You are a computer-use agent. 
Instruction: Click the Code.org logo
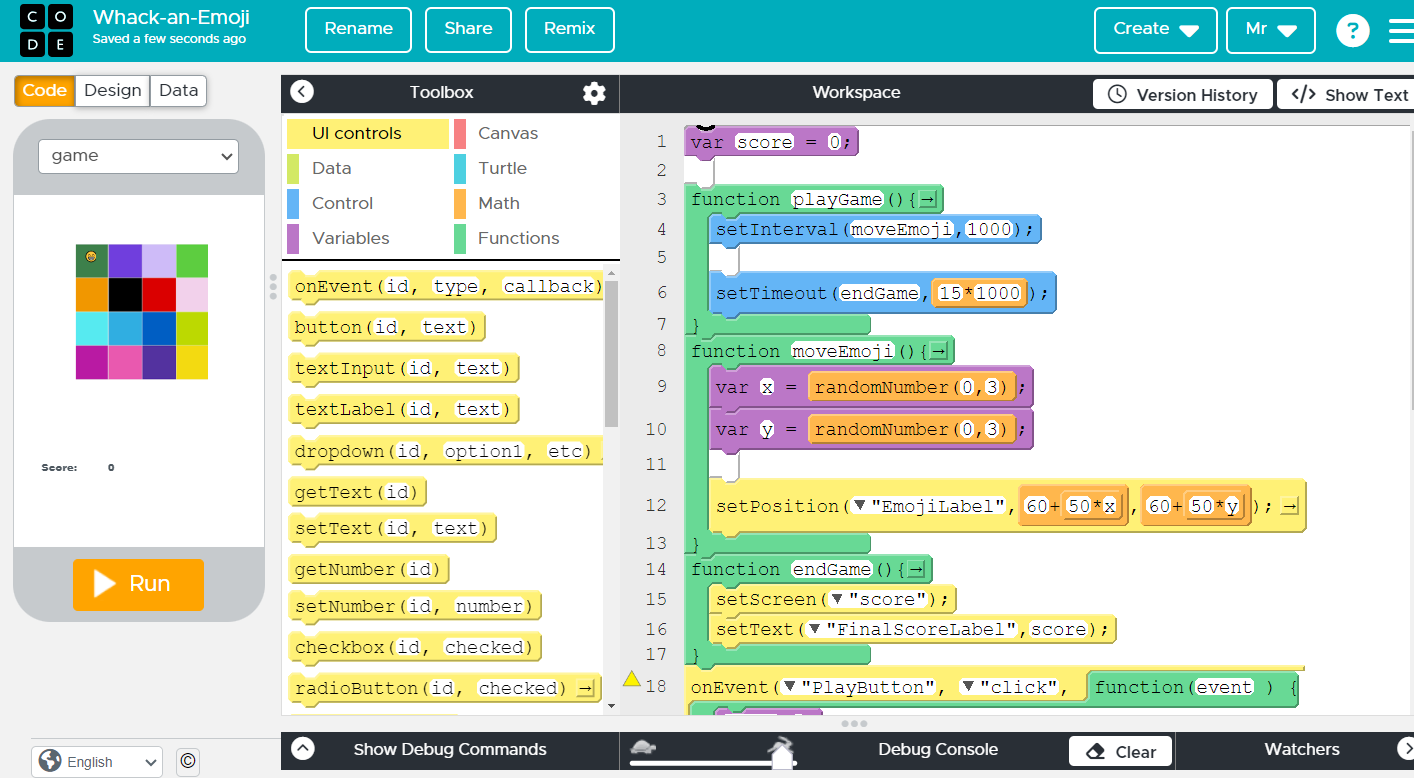coord(46,31)
